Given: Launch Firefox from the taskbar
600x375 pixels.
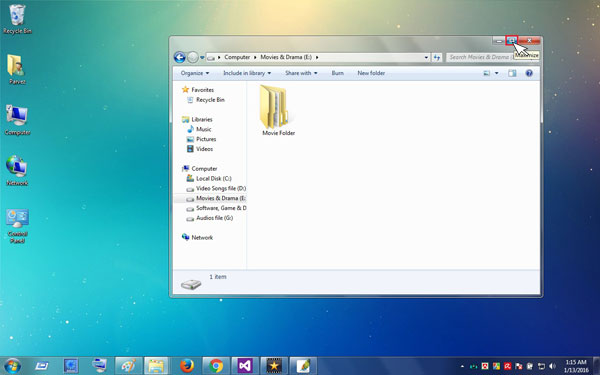Looking at the screenshot, I should pos(187,366).
